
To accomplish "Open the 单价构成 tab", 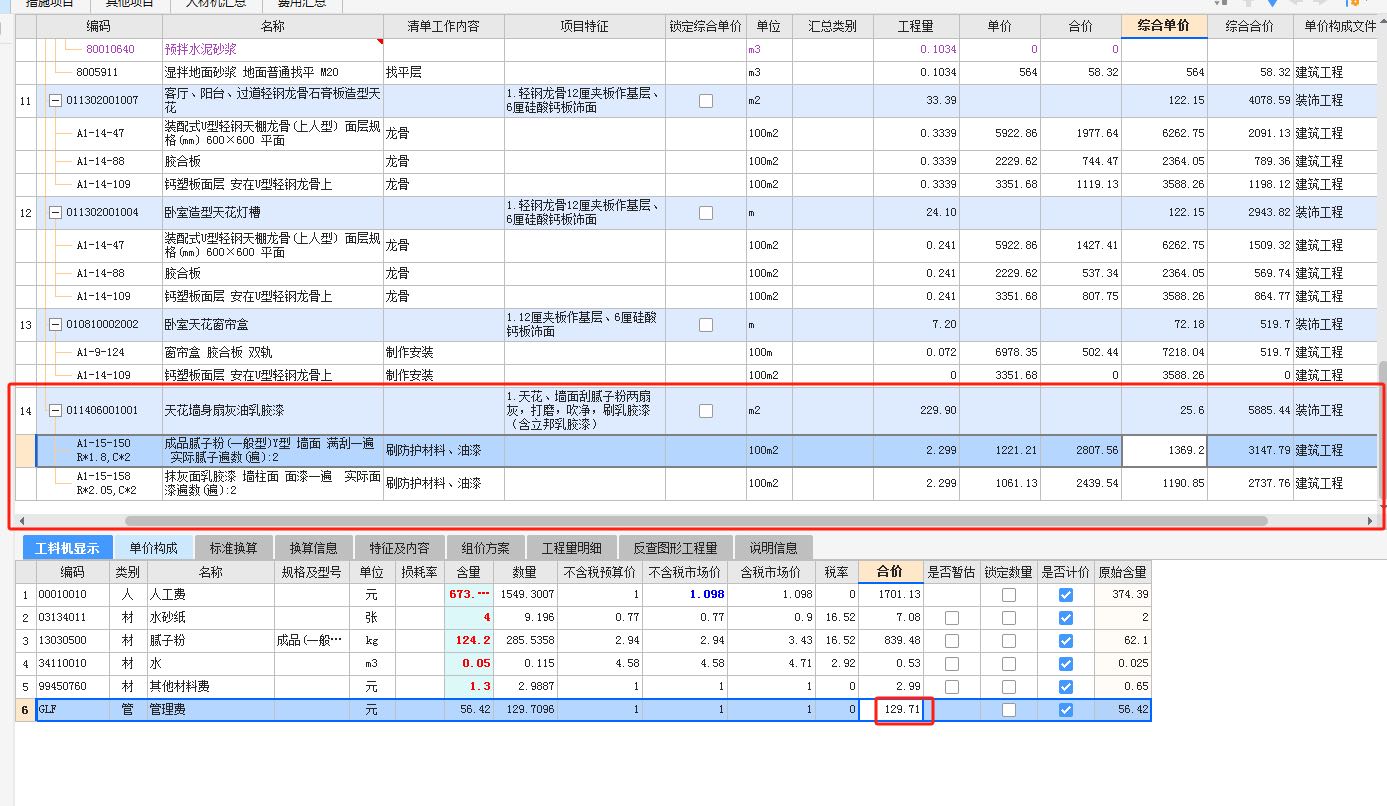I will coord(153,548).
